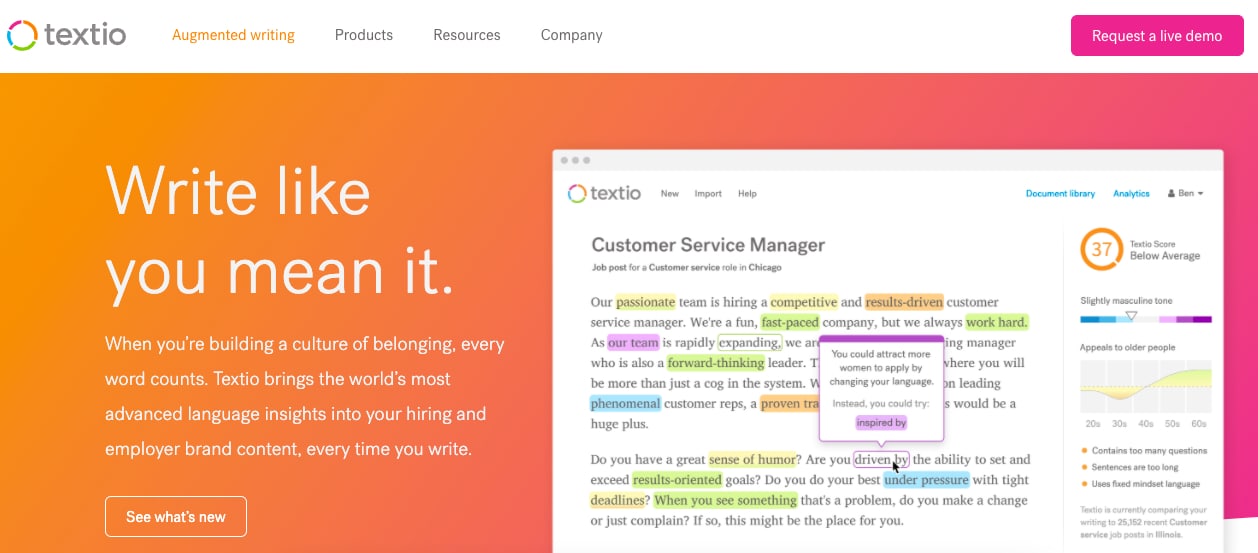Click the highlighted word deadlines
The image size is (1258, 553).
[x=617, y=500]
